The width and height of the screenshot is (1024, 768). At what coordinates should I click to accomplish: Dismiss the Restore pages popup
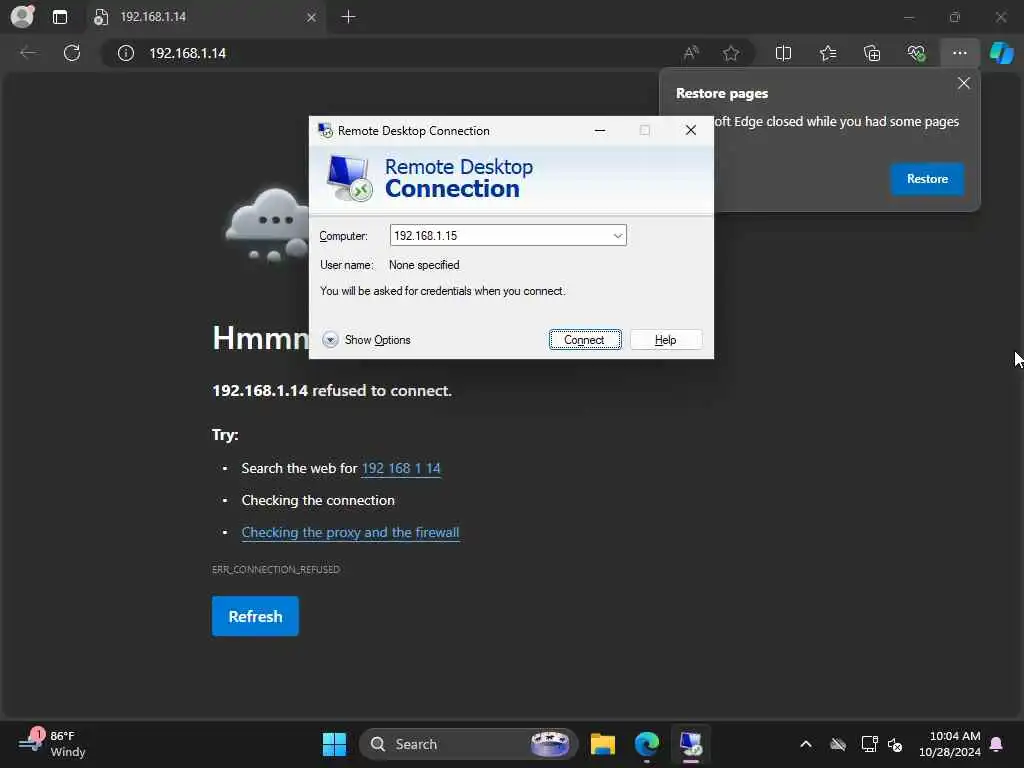pos(964,83)
